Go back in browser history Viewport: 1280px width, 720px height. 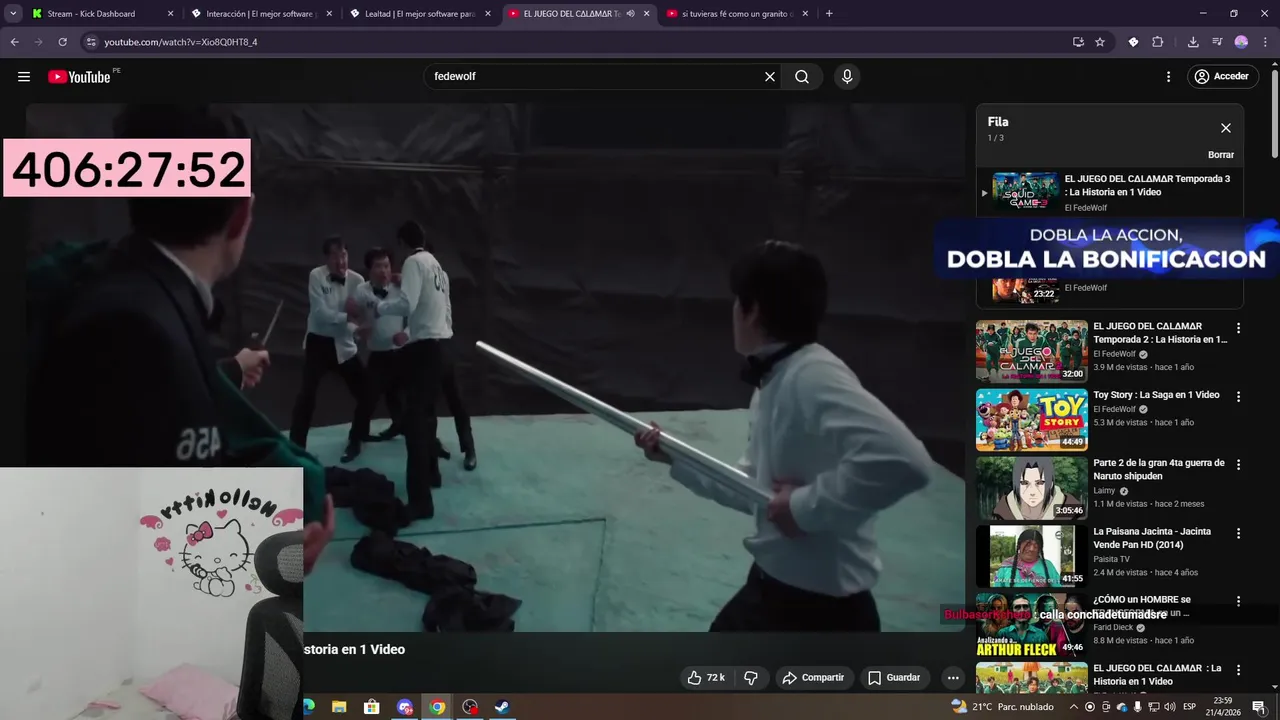[14, 42]
